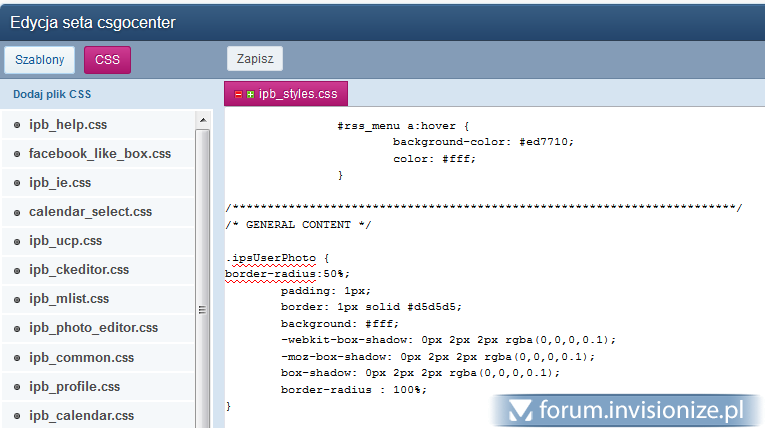Click the bullet icon beside ipb_profile.css
The width and height of the screenshot is (765, 428).
pos(17,386)
